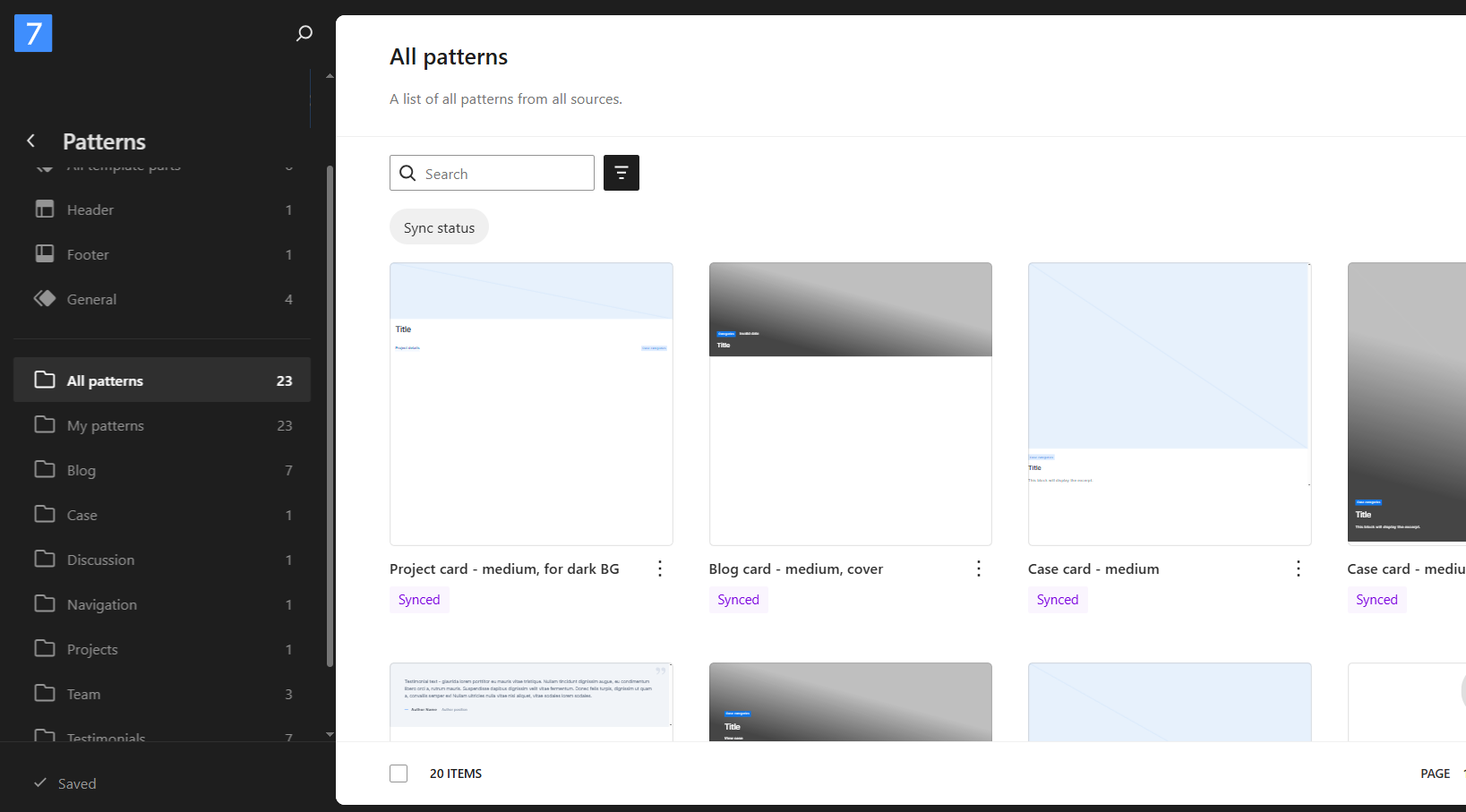Select the Team patterns folder
This screenshot has height=812, width=1466.
tap(161, 694)
